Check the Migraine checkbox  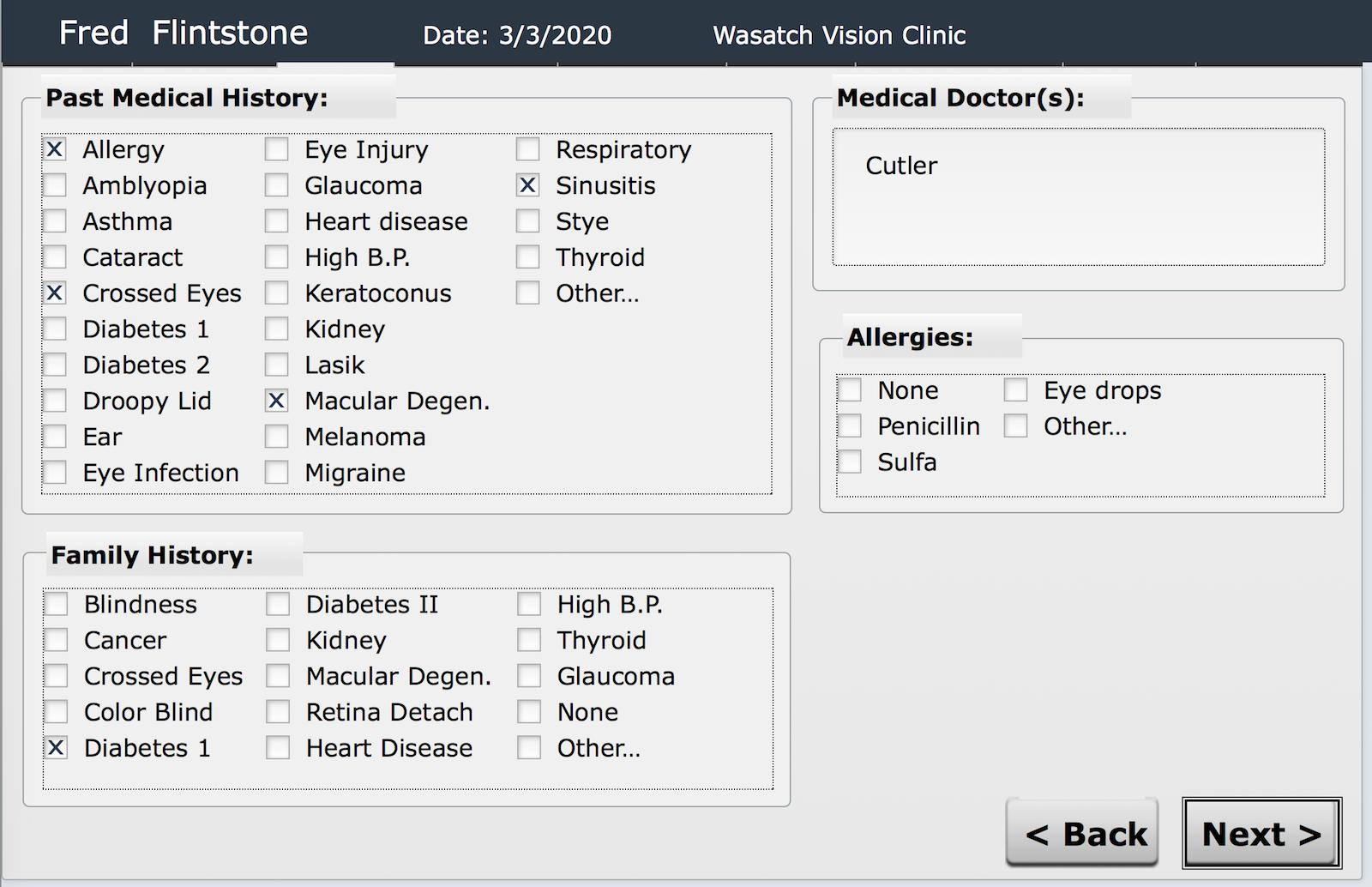[x=276, y=473]
